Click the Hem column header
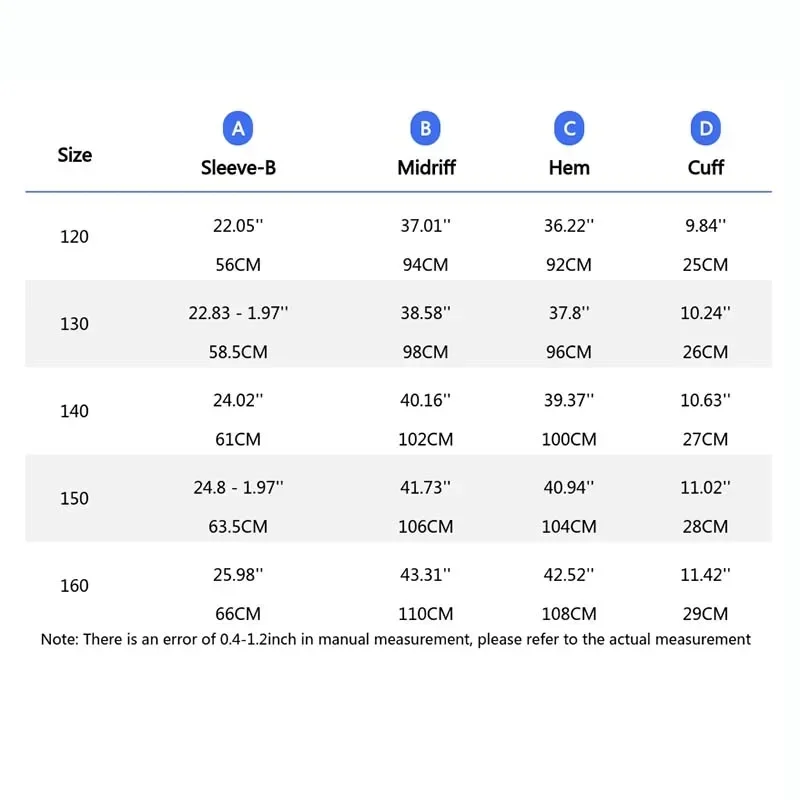This screenshot has height=800, width=800. point(569,168)
